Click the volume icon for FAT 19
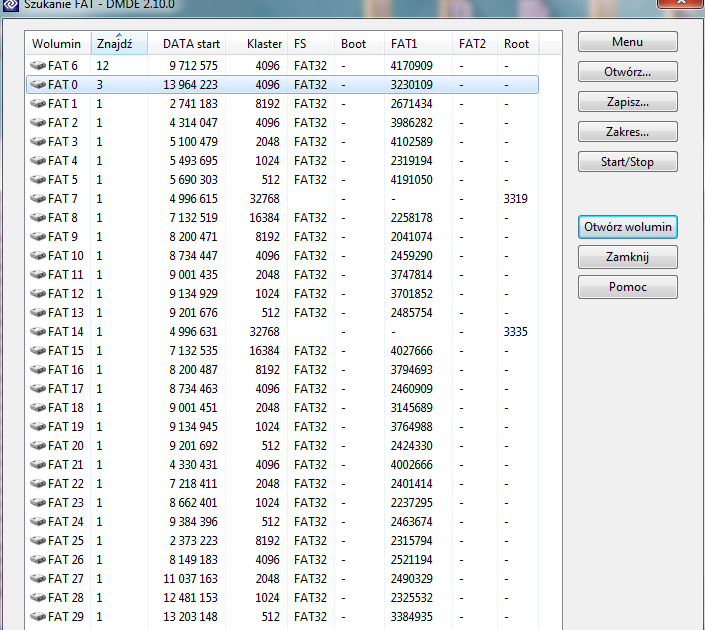 (38, 426)
